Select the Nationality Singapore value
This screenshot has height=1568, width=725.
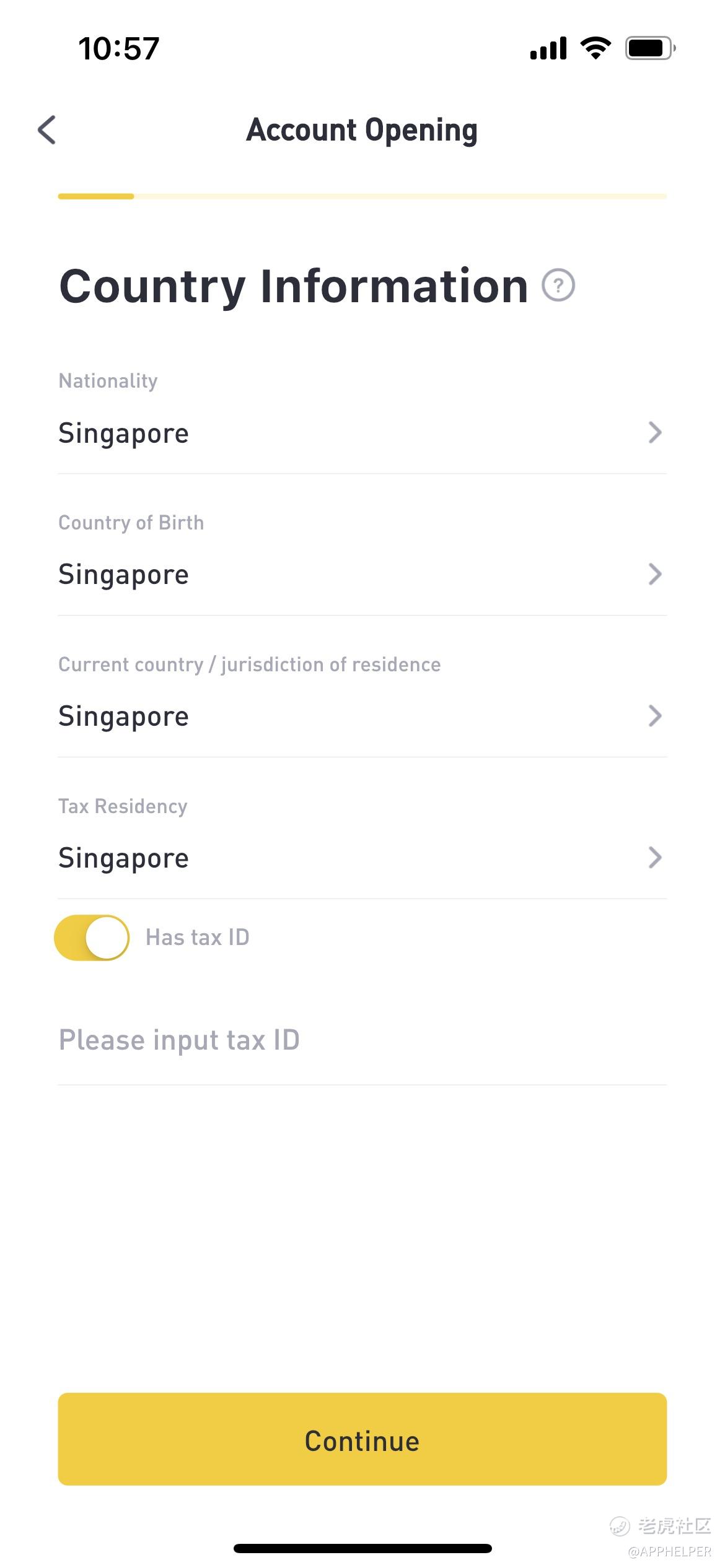tap(124, 433)
